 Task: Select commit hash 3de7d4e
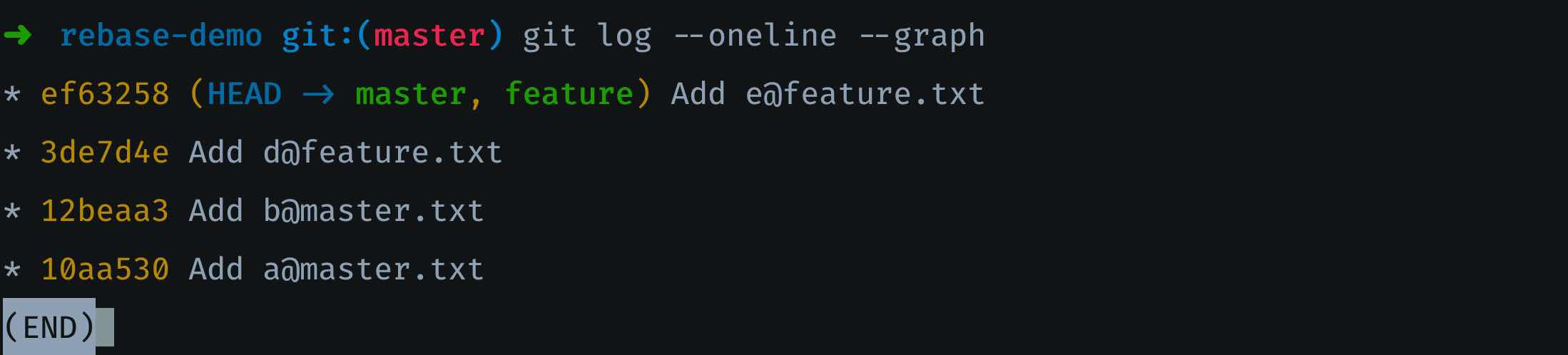(105, 153)
